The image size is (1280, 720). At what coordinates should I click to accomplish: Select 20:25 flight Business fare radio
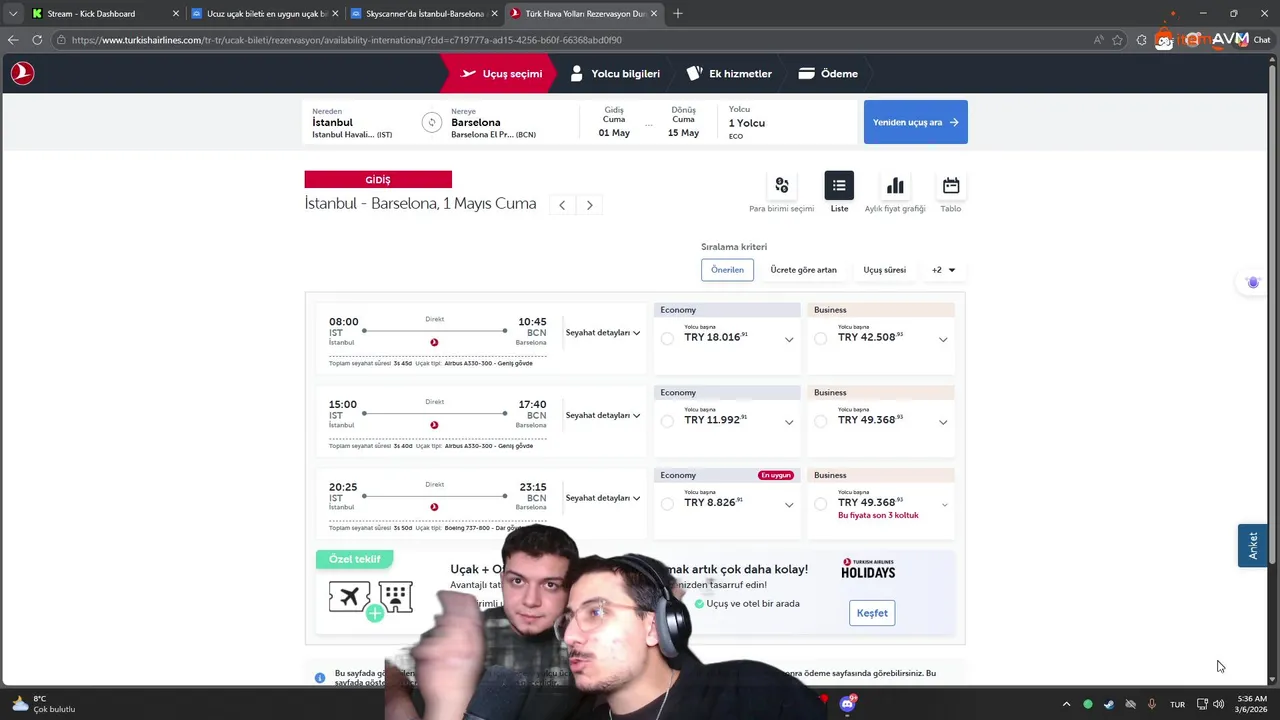click(x=820, y=504)
